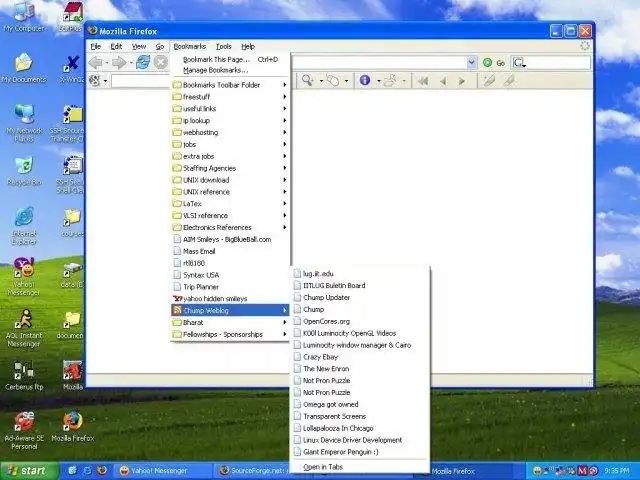
Task: Open the Help menu
Action: pos(248,47)
